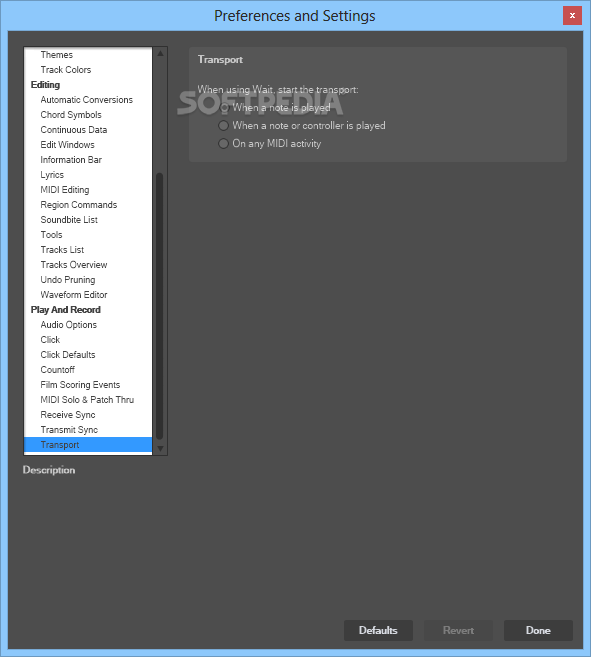Open Track Colors preferences
The height and width of the screenshot is (657, 591).
tap(88, 70)
